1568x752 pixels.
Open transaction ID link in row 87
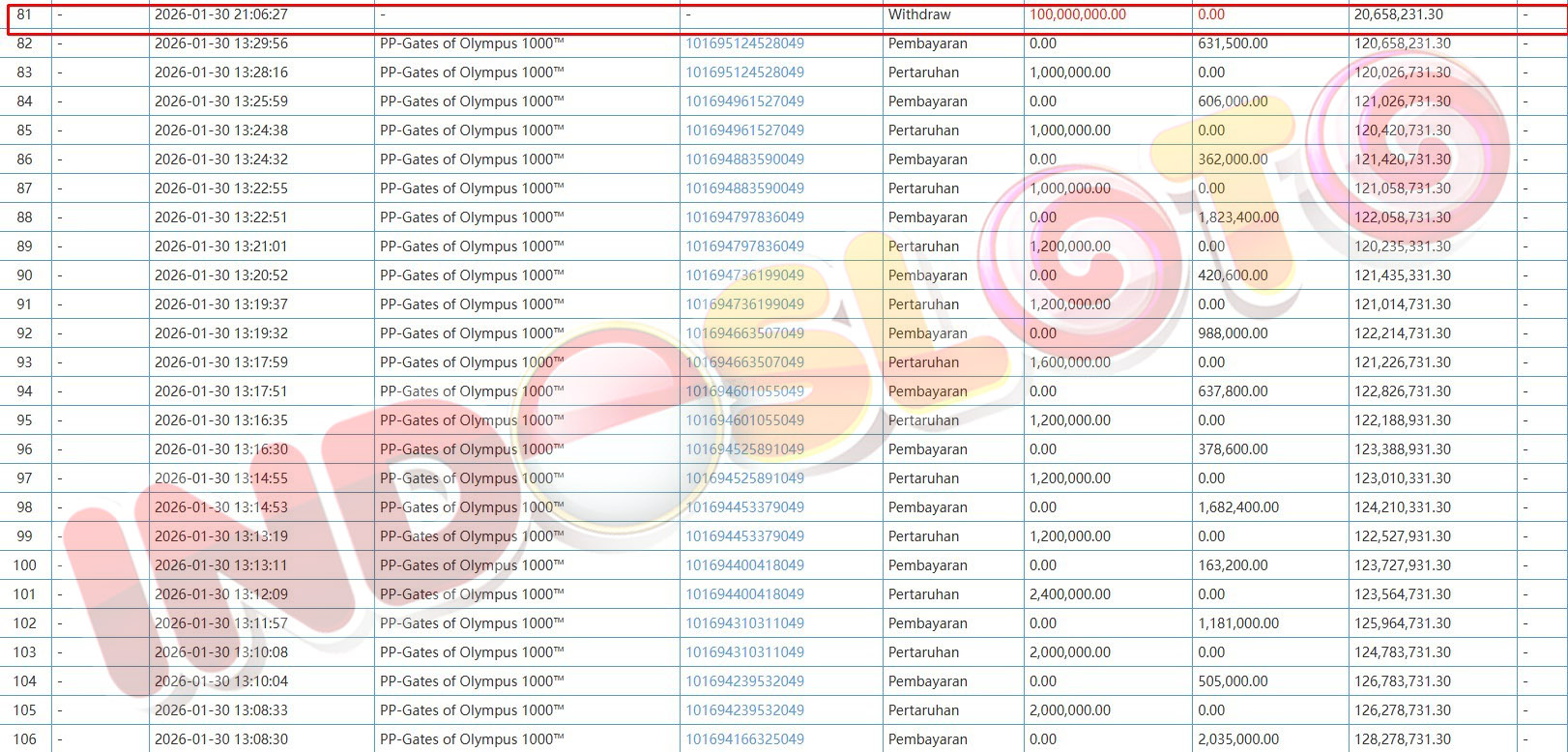(744, 188)
